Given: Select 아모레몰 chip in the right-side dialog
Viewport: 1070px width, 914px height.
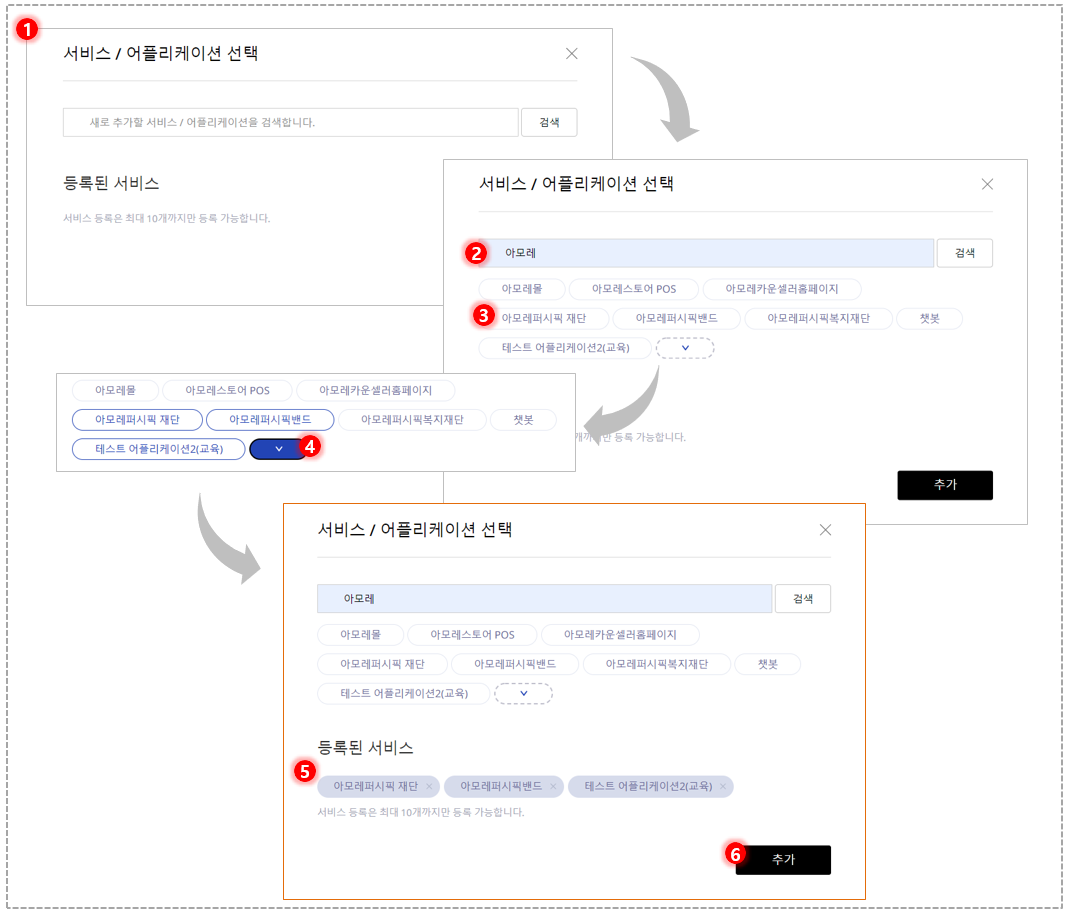Looking at the screenshot, I should point(522,289).
